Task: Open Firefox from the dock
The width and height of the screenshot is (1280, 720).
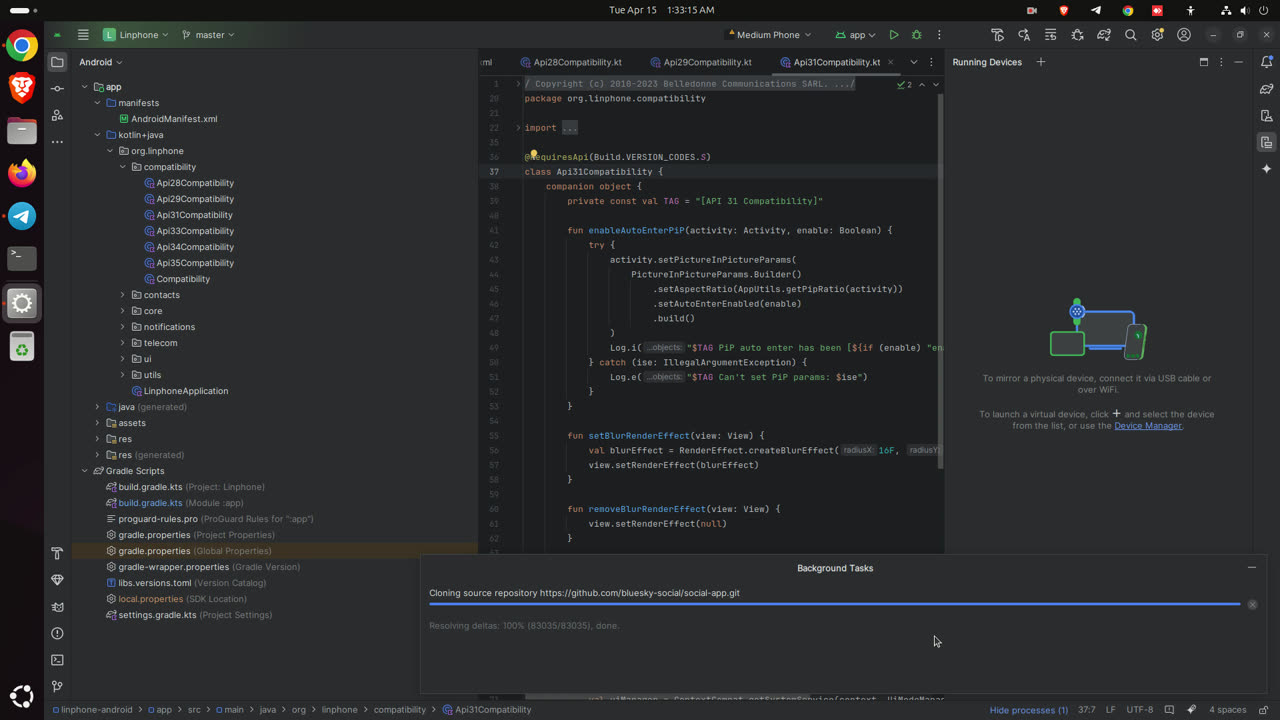Action: [x=22, y=173]
